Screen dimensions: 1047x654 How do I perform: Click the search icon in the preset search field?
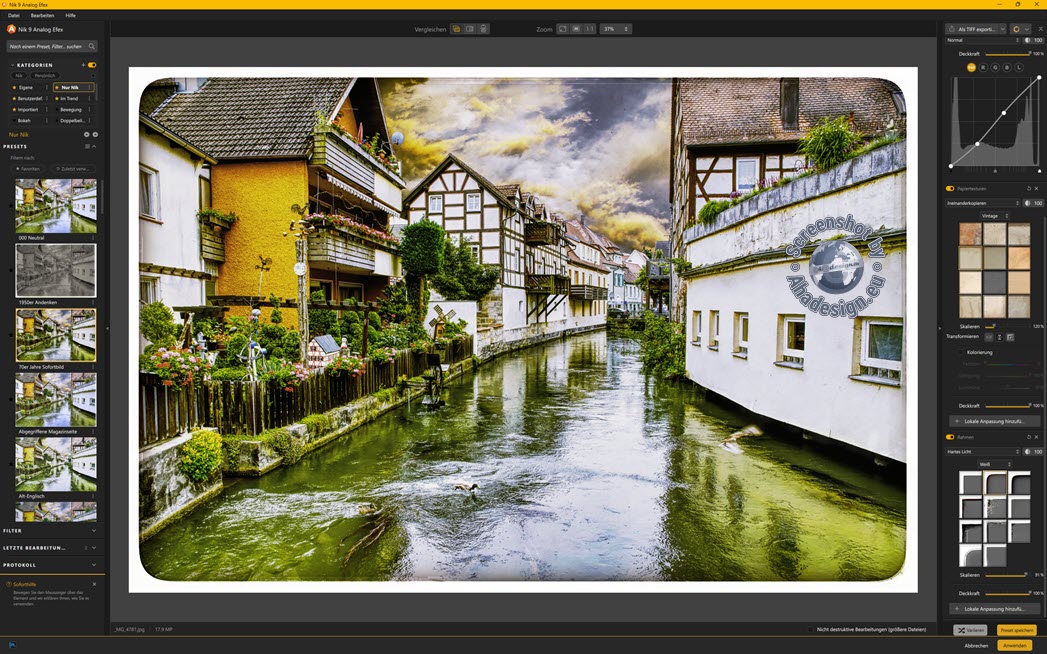[91, 46]
